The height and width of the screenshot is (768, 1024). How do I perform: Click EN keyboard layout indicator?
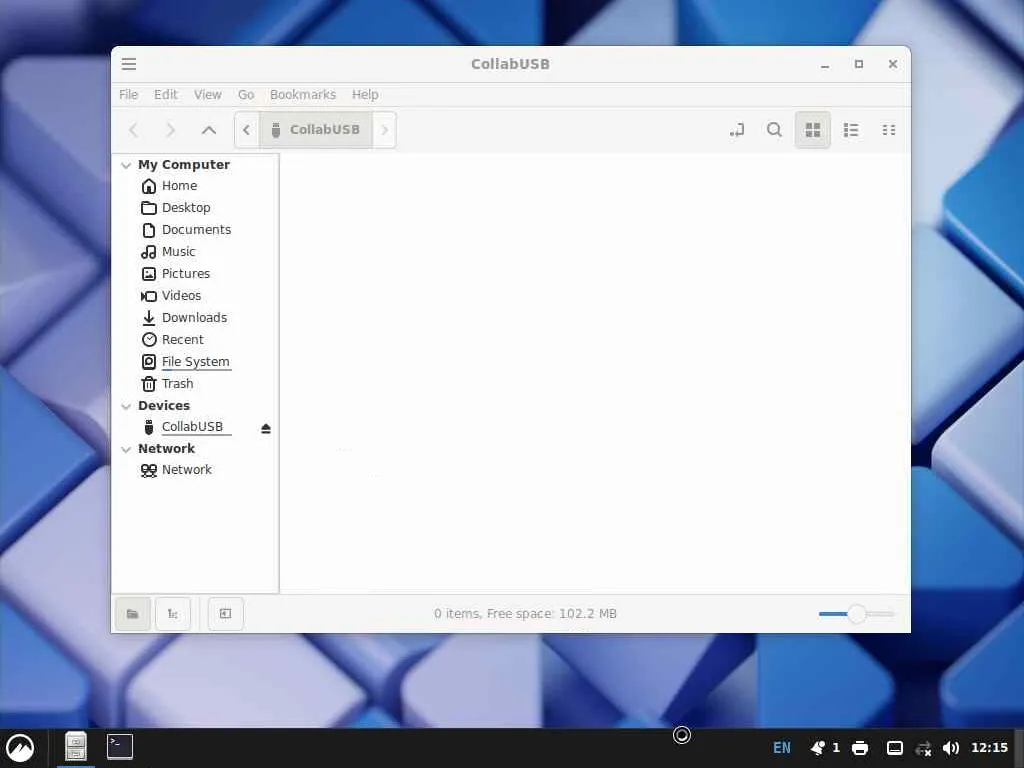[782, 748]
